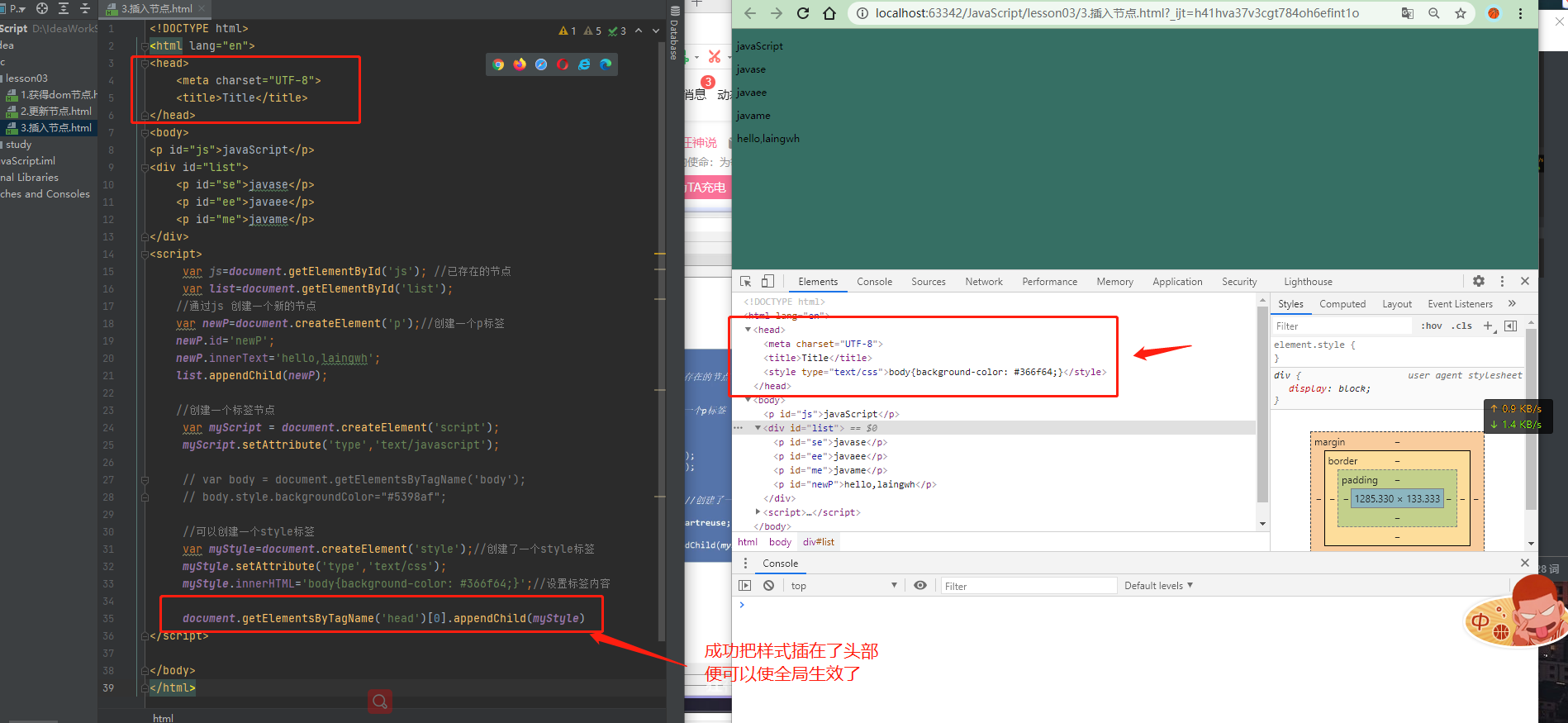
Task: Open page in Edge from IDE browser bar
Action: tap(606, 64)
